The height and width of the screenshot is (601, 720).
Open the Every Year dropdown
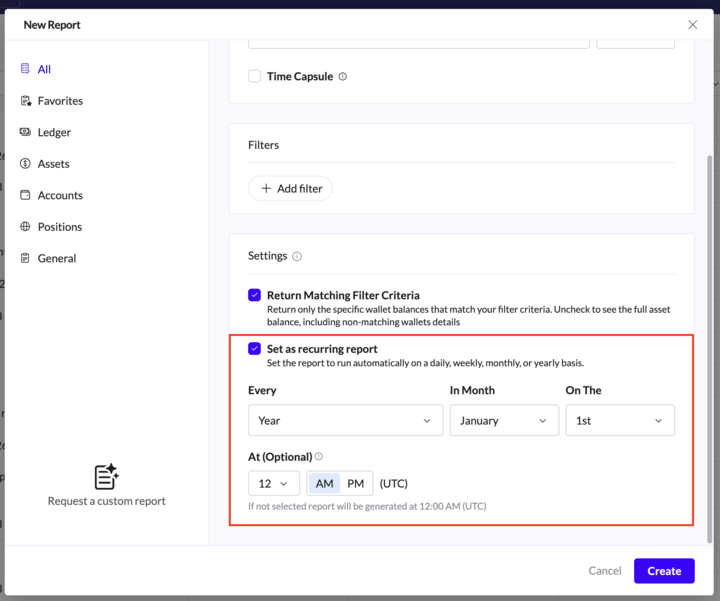(345, 421)
